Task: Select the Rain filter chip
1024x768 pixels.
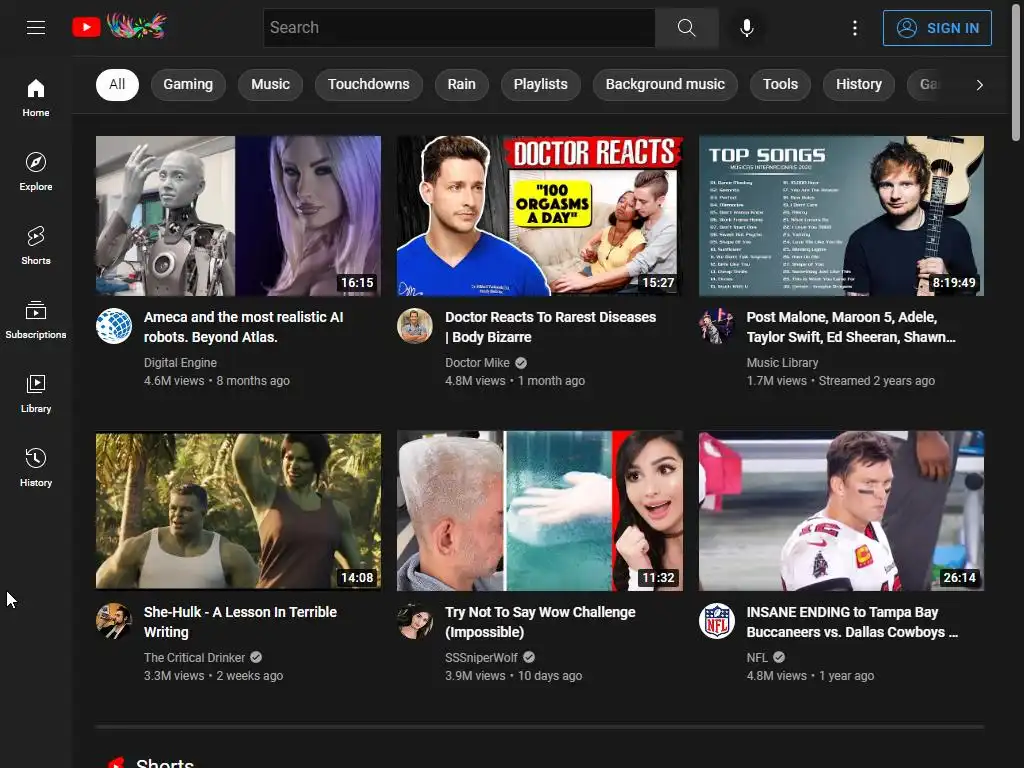Action: pos(461,84)
